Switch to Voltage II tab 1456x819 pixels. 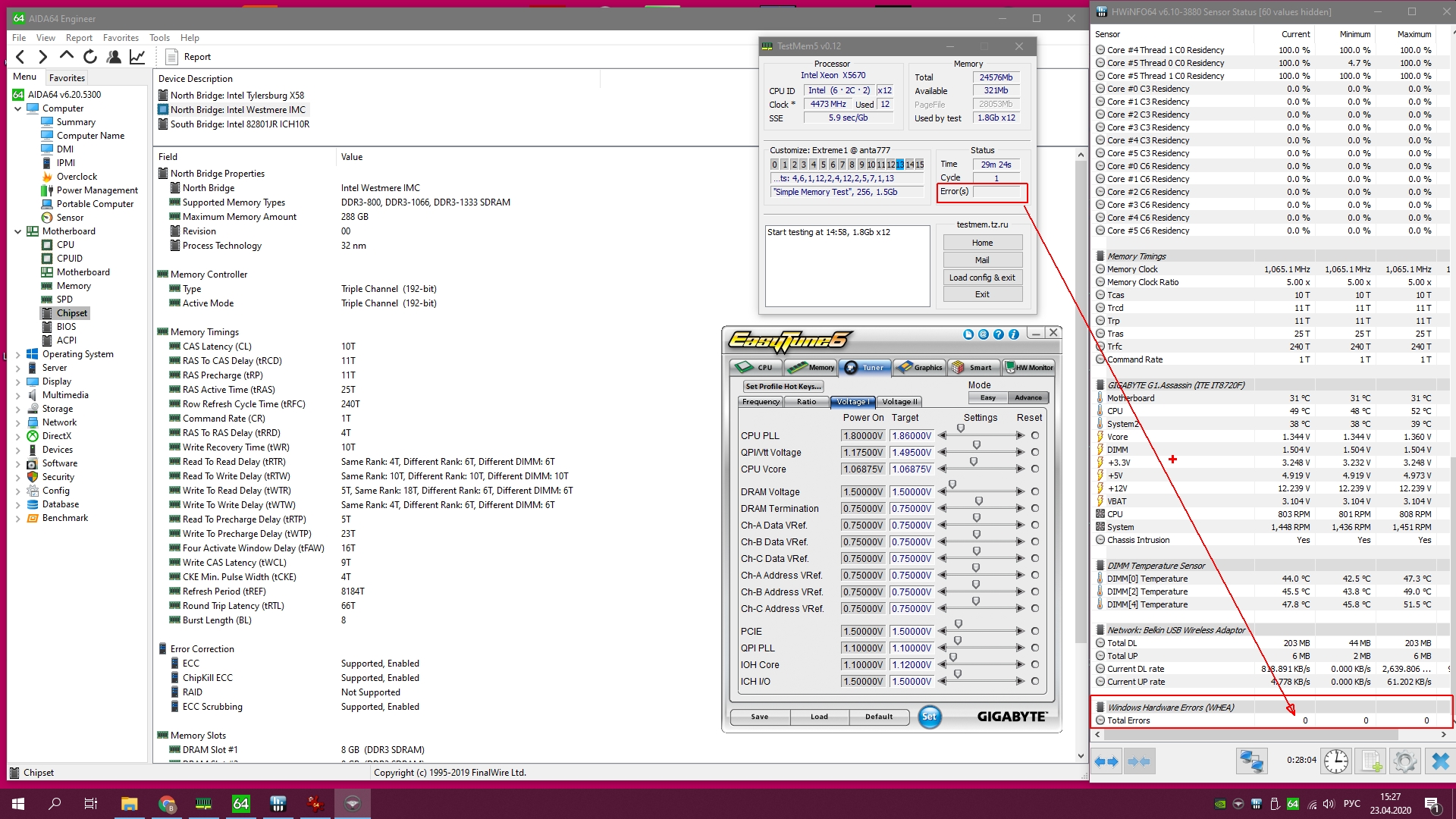pyautogui.click(x=899, y=402)
